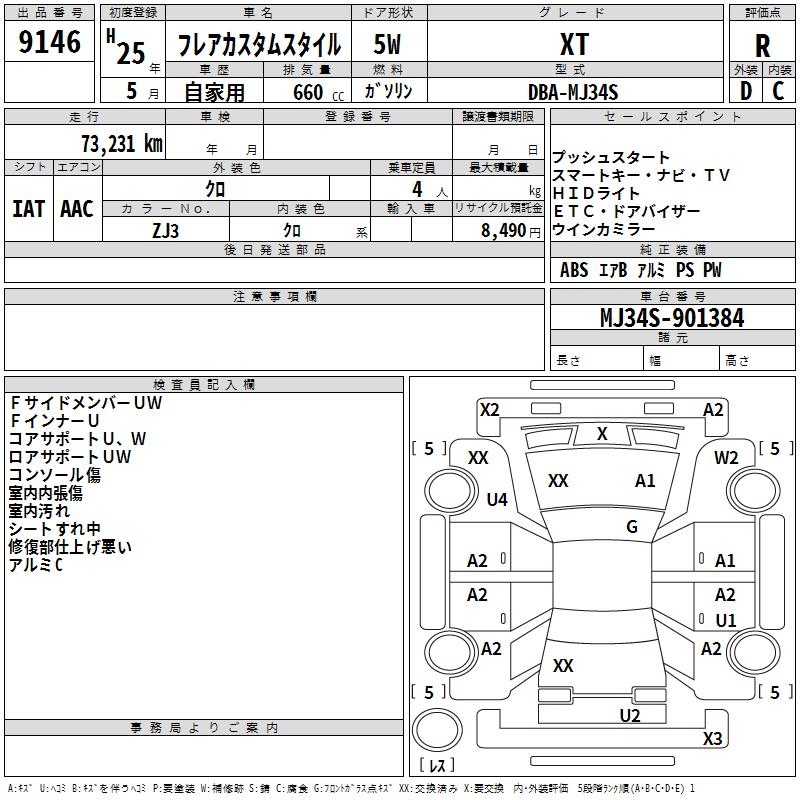Select the line スマートキー・ナビ・TV
800x800 pixels.
tap(641, 175)
